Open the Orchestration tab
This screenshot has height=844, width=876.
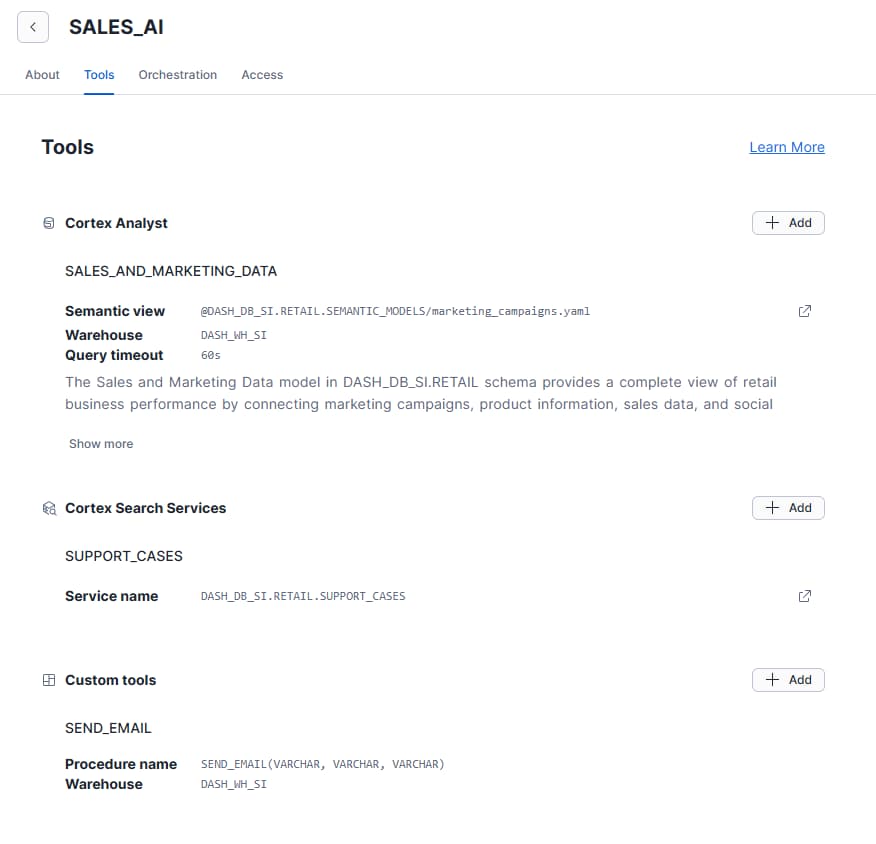coord(178,75)
